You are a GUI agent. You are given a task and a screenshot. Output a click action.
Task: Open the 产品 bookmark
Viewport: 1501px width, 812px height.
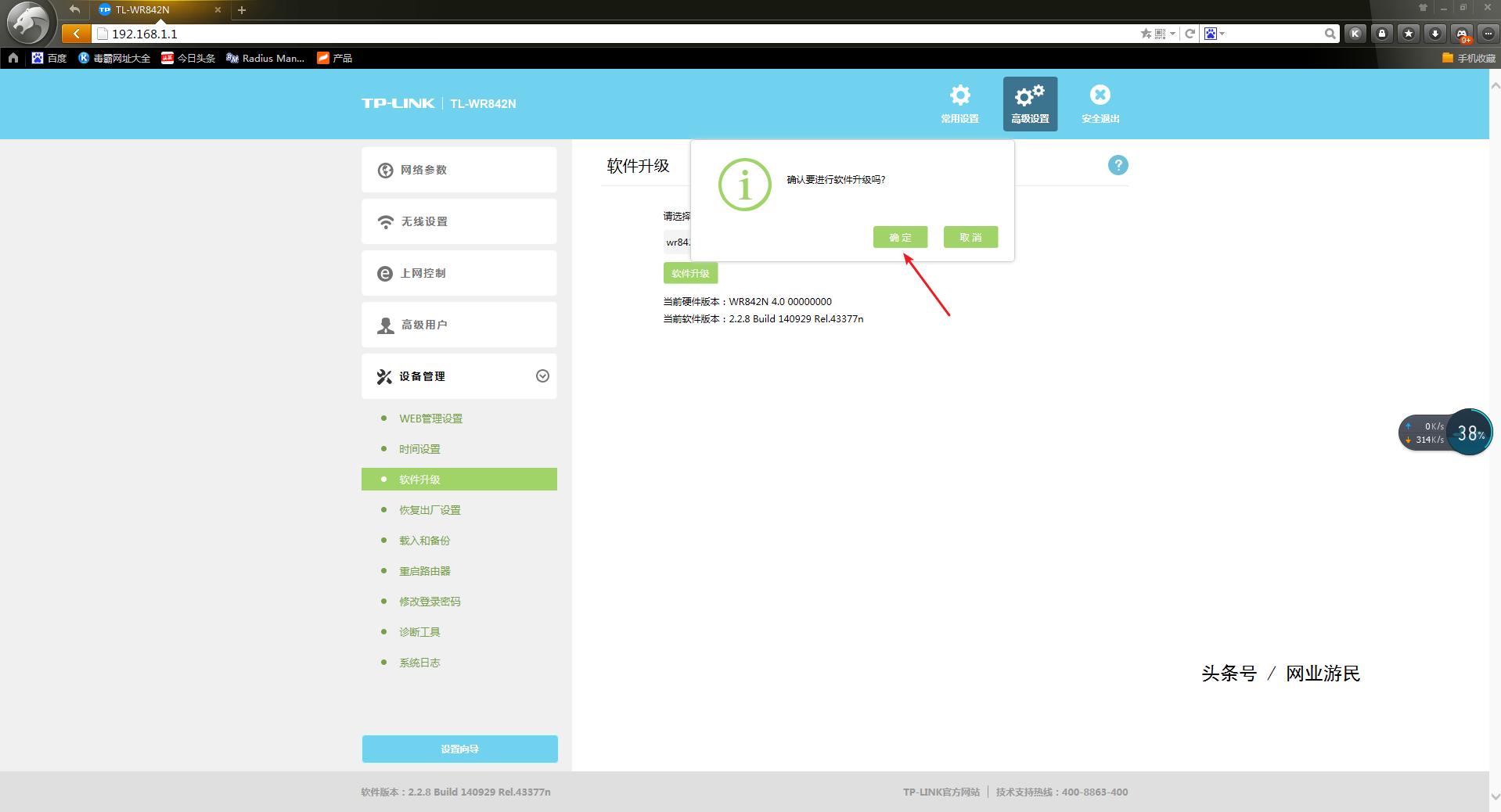[x=335, y=58]
